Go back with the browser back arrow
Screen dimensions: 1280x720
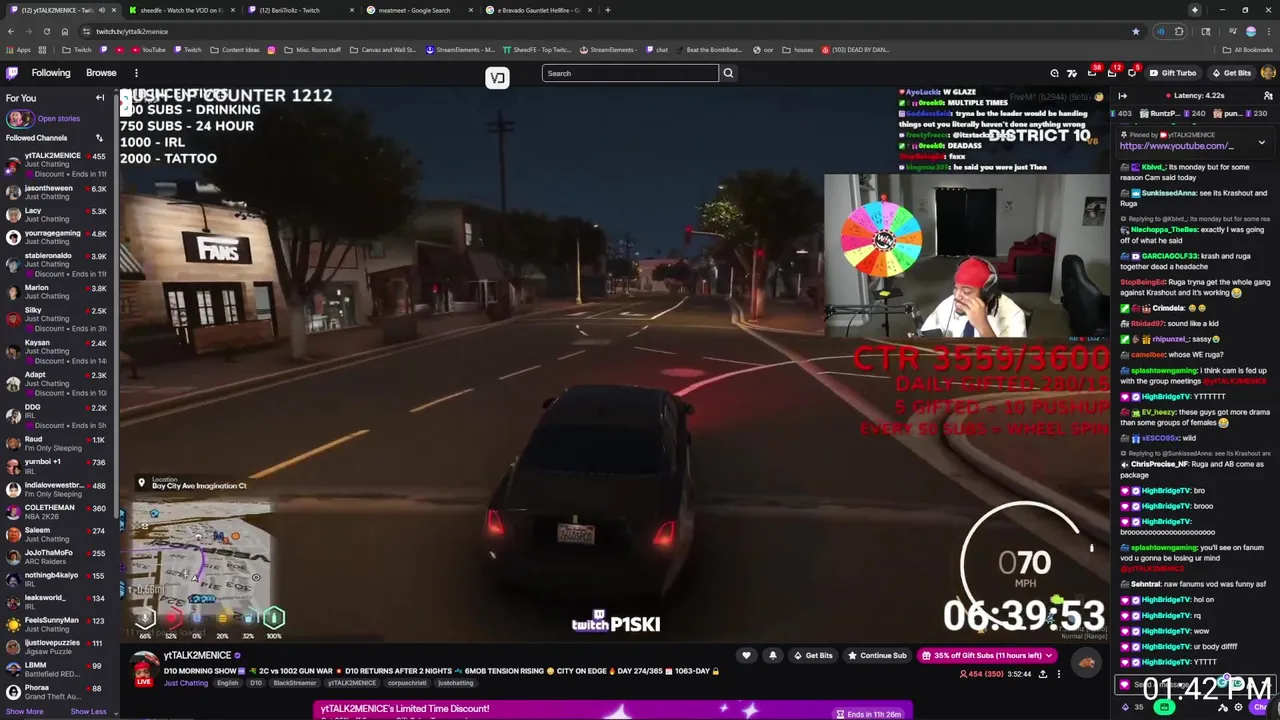click(10, 31)
